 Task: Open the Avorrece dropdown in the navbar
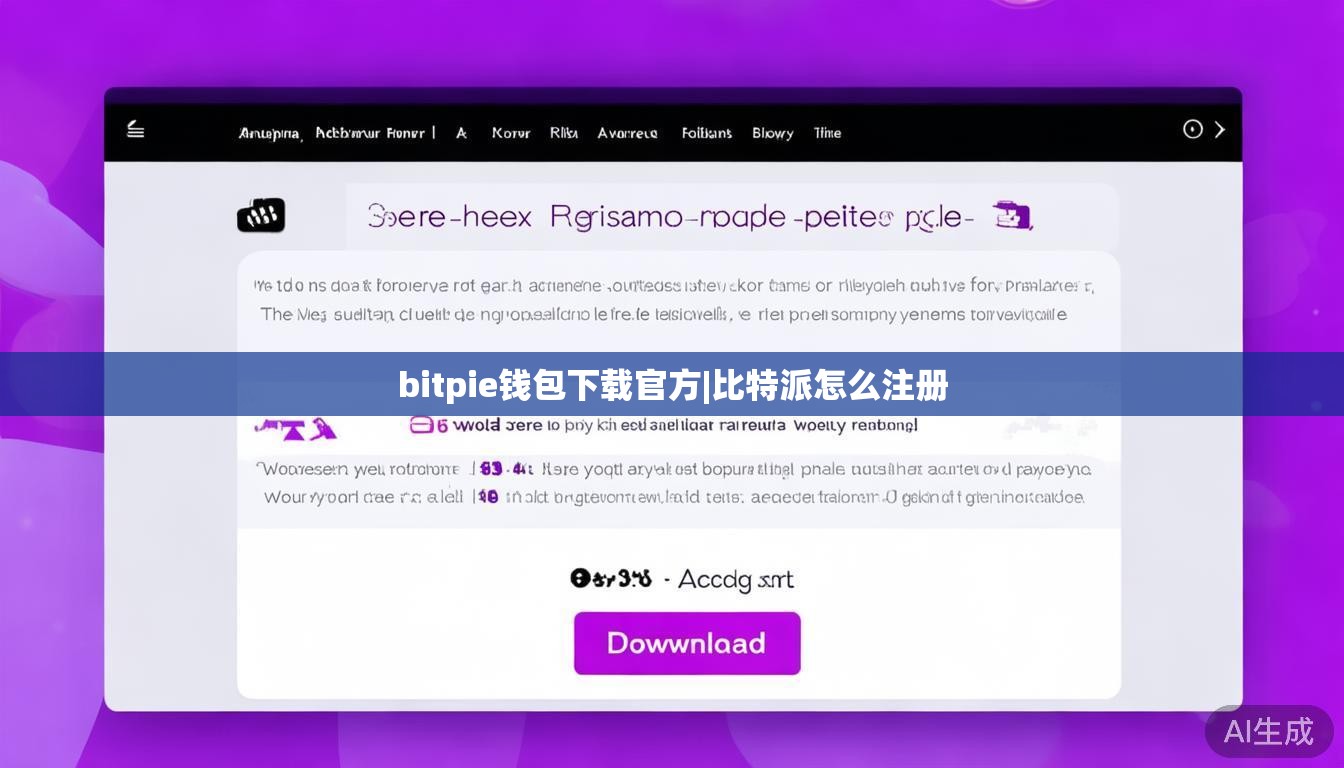(x=628, y=133)
